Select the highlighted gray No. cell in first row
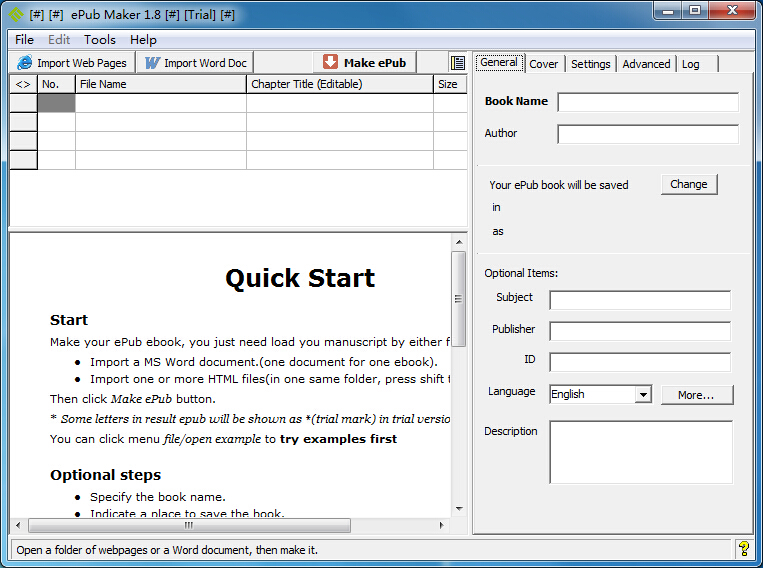The height and width of the screenshot is (568, 763). pyautogui.click(x=56, y=103)
